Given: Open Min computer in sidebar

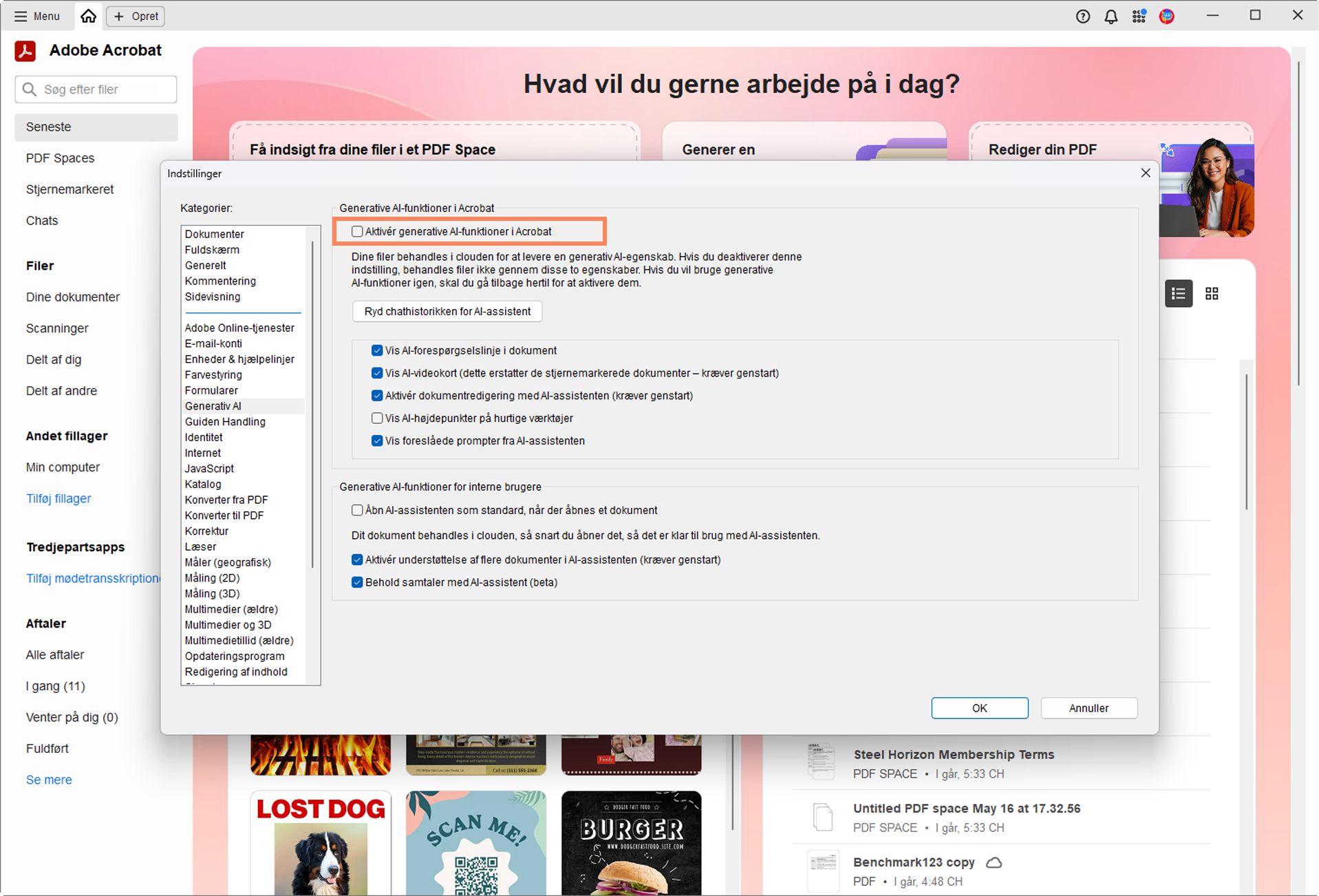Looking at the screenshot, I should click(x=63, y=468).
